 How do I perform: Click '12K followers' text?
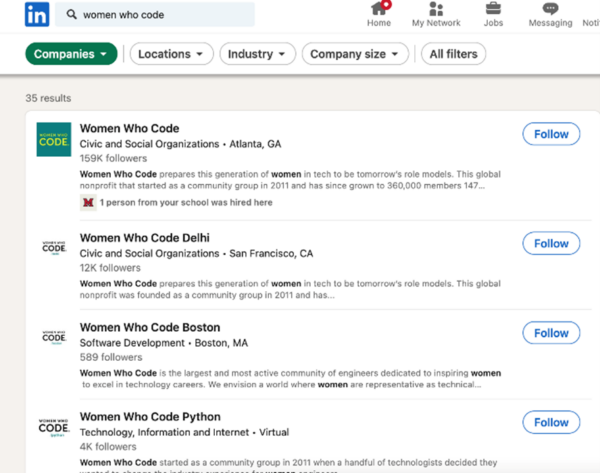[x=110, y=267]
